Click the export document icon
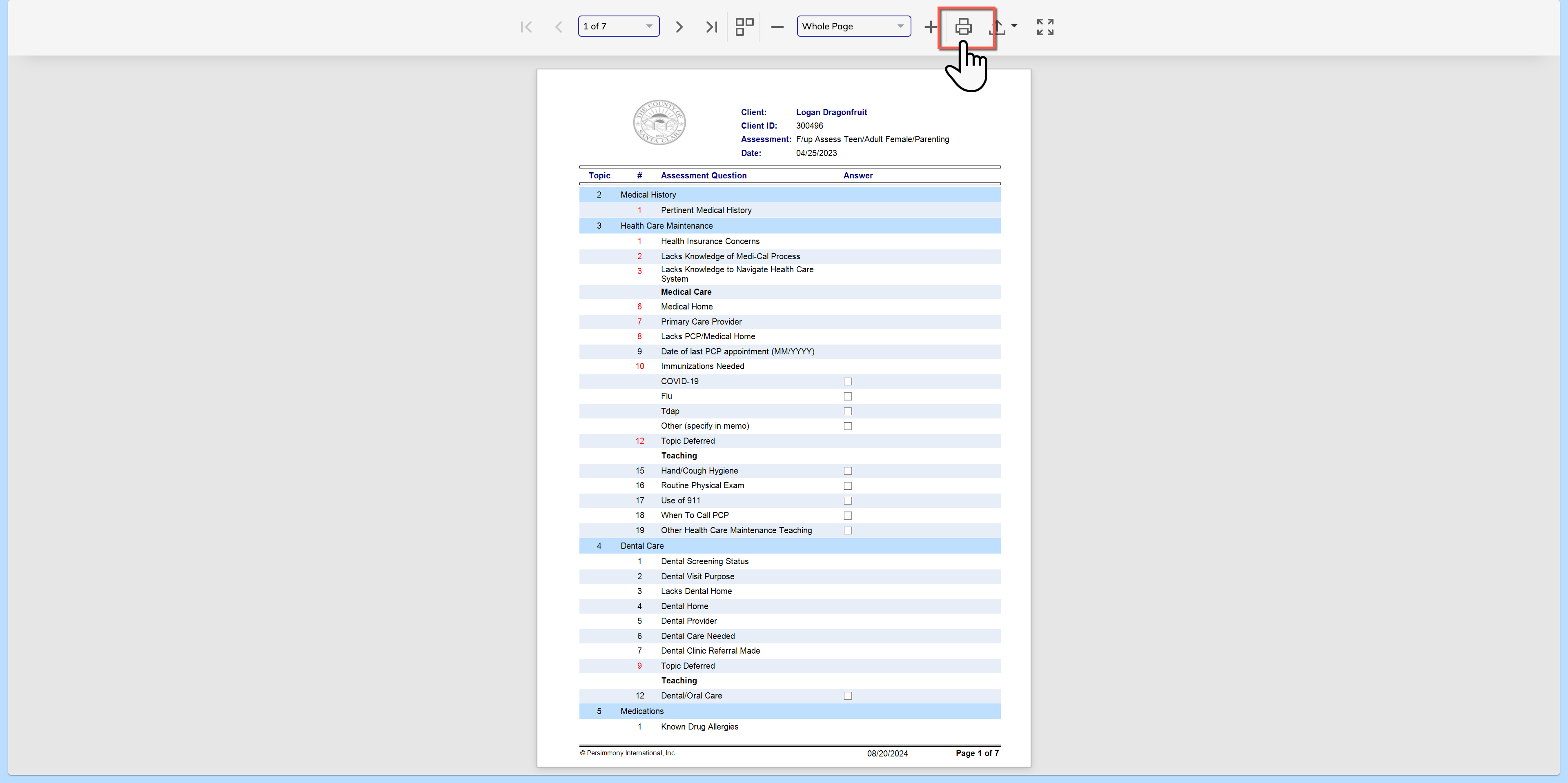The width and height of the screenshot is (1568, 783). click(x=996, y=27)
